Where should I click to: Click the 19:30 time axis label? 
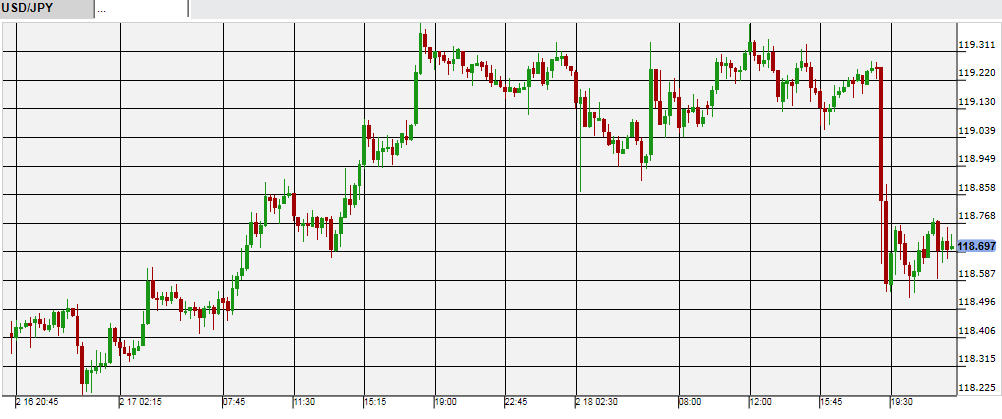tap(902, 402)
